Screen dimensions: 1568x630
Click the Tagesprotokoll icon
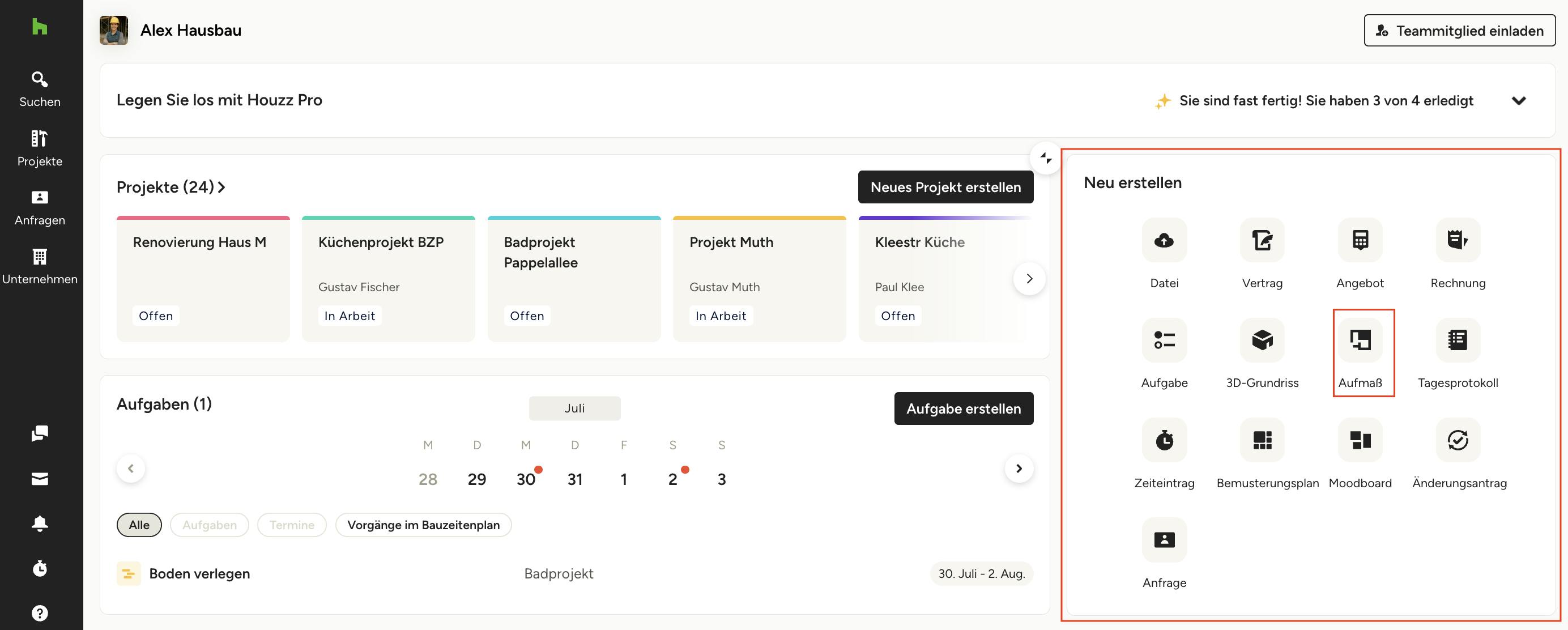[x=1457, y=340]
